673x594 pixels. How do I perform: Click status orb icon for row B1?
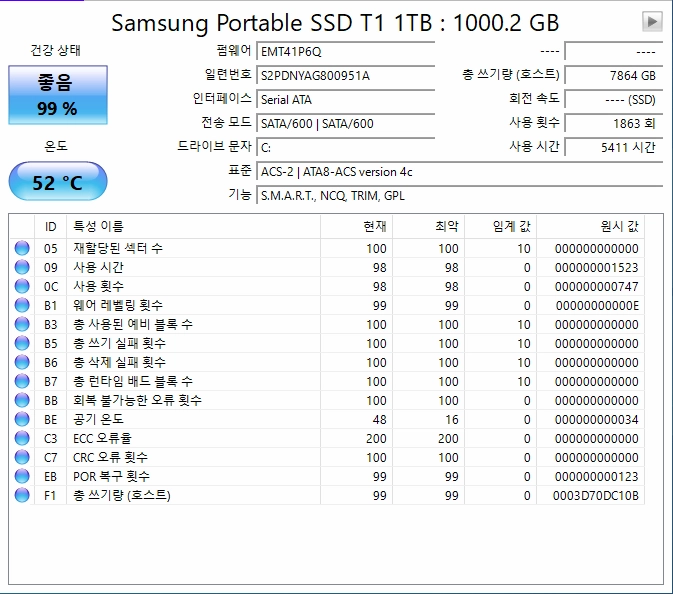coord(22,305)
